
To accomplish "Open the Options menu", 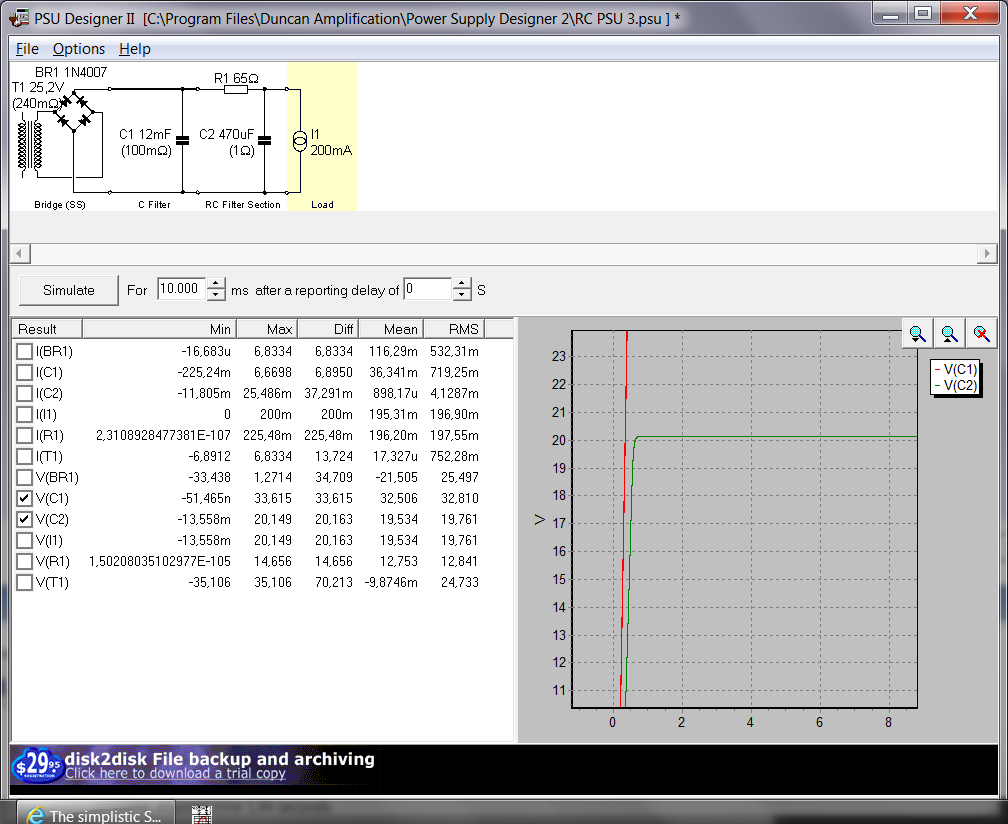I will (x=78, y=49).
